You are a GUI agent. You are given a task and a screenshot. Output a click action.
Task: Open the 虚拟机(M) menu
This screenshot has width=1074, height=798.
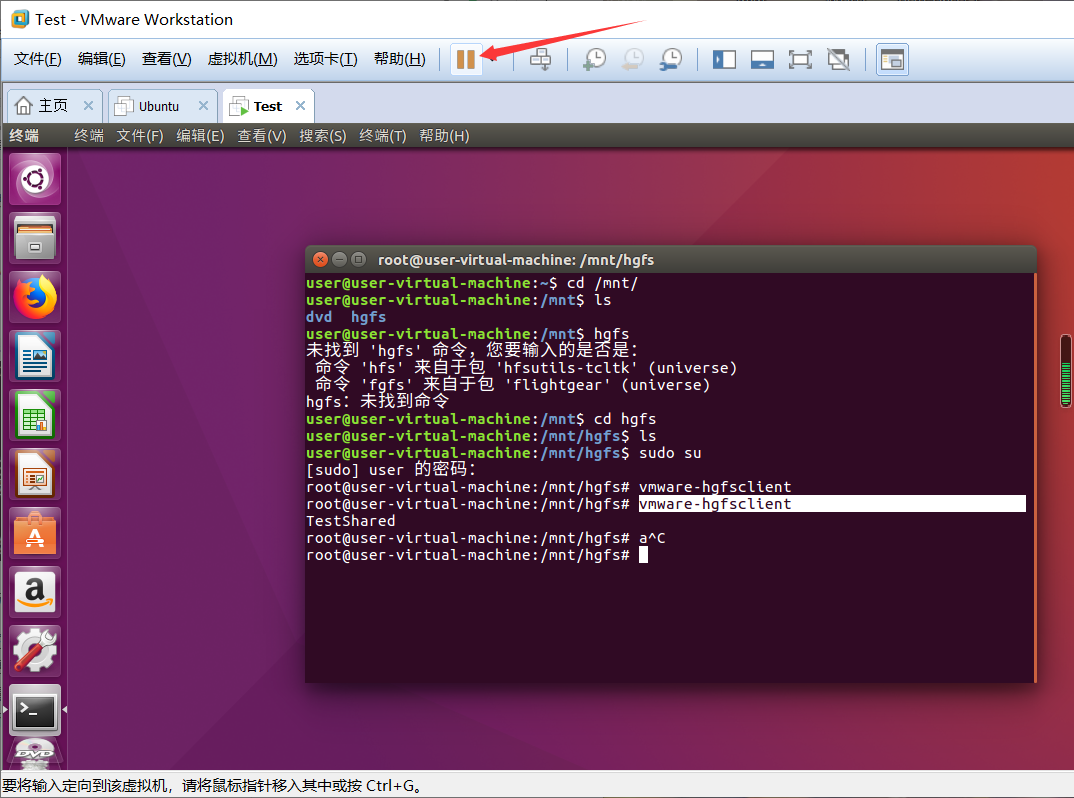[x=242, y=59]
